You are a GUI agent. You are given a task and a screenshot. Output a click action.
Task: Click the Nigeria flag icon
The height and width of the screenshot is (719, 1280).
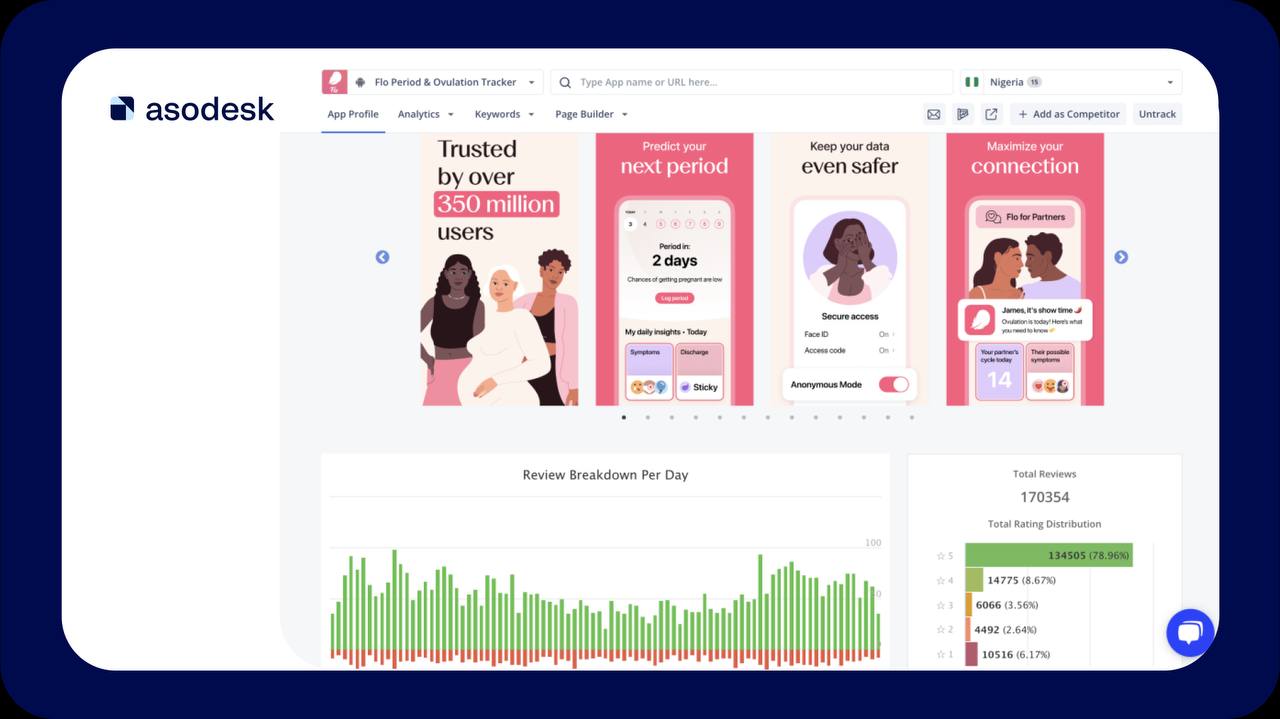974,82
